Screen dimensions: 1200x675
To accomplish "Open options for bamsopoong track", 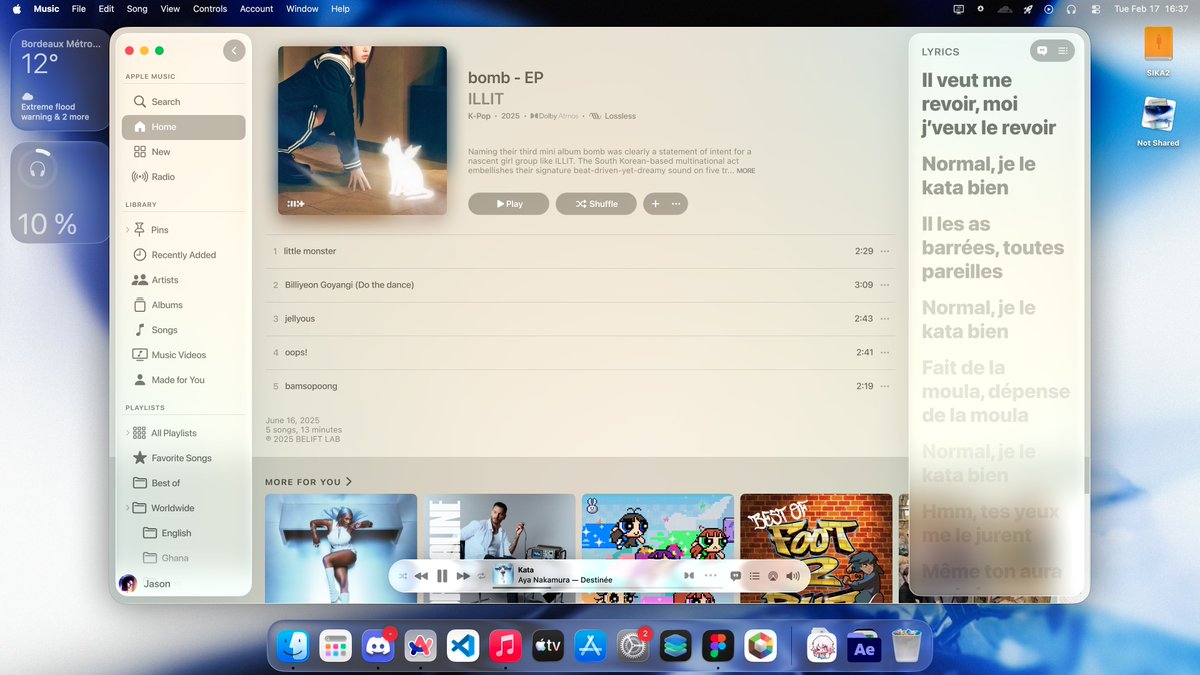I will coord(884,386).
